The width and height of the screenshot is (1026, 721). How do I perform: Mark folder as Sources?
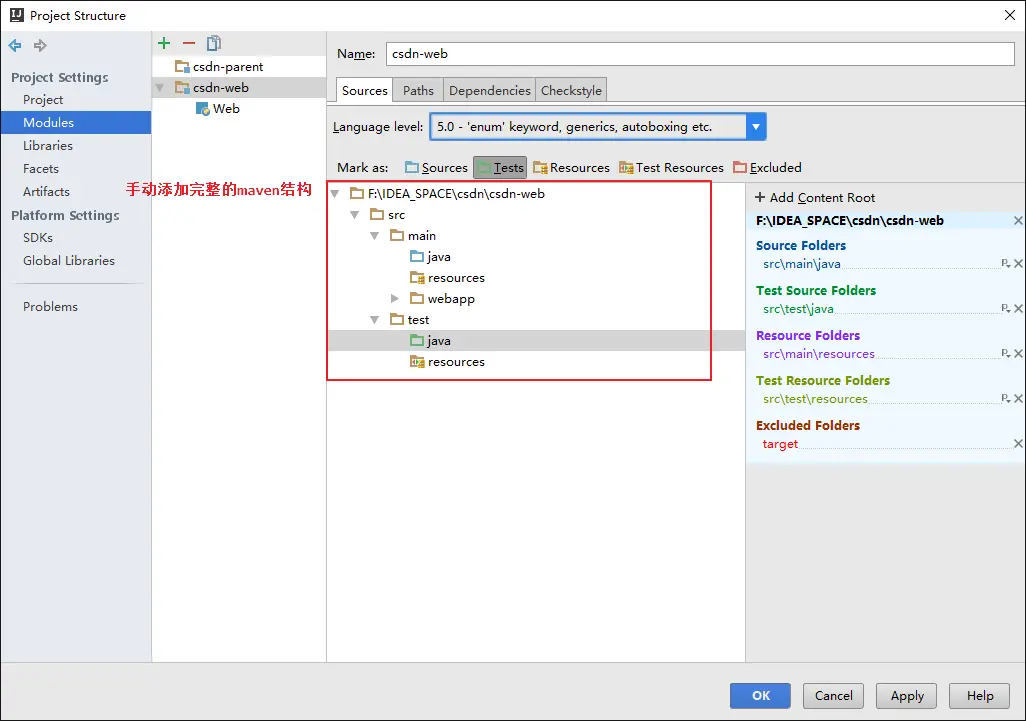pos(436,167)
